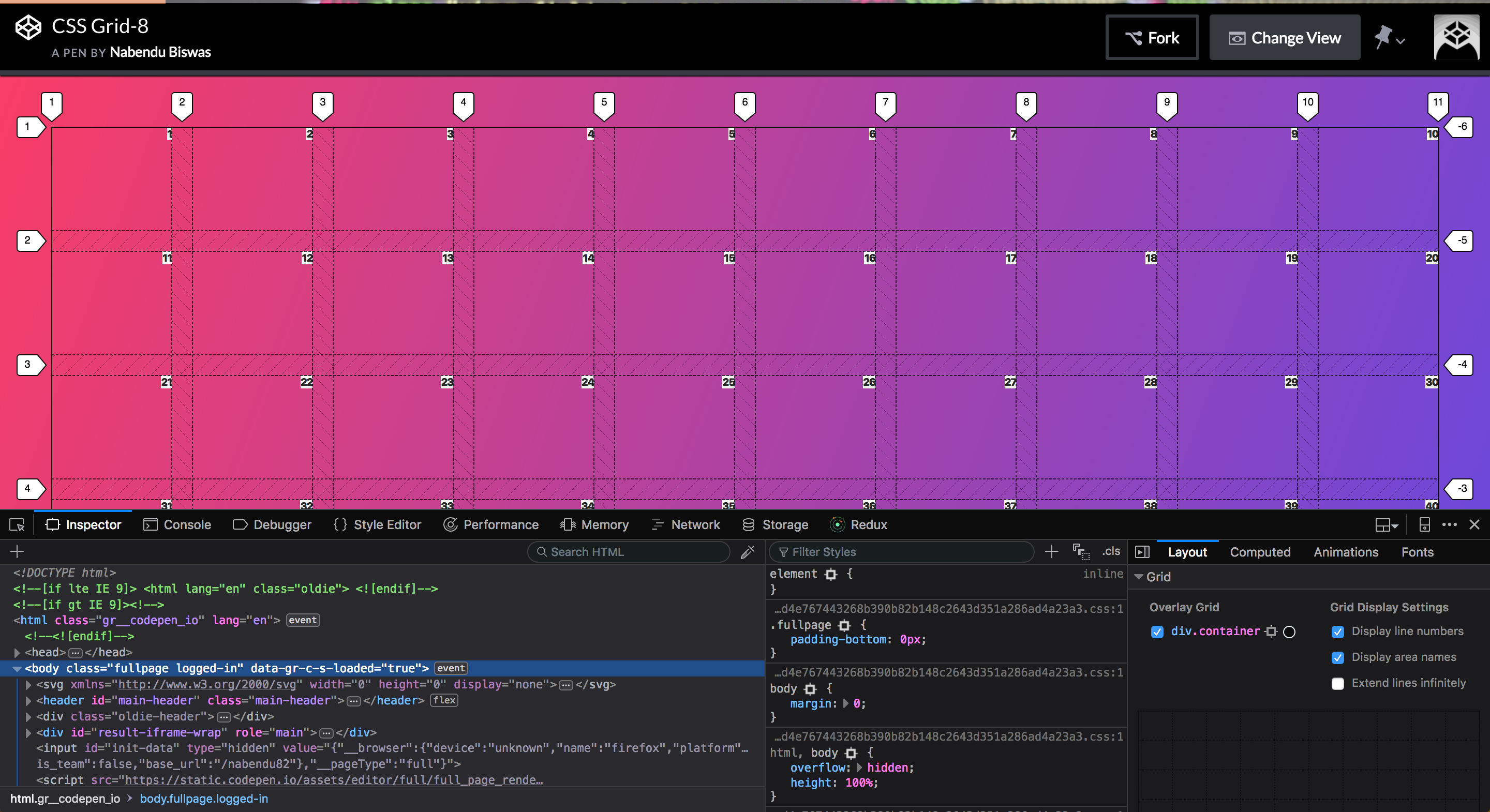Open author Nabendu Biswas profile link

coord(160,52)
